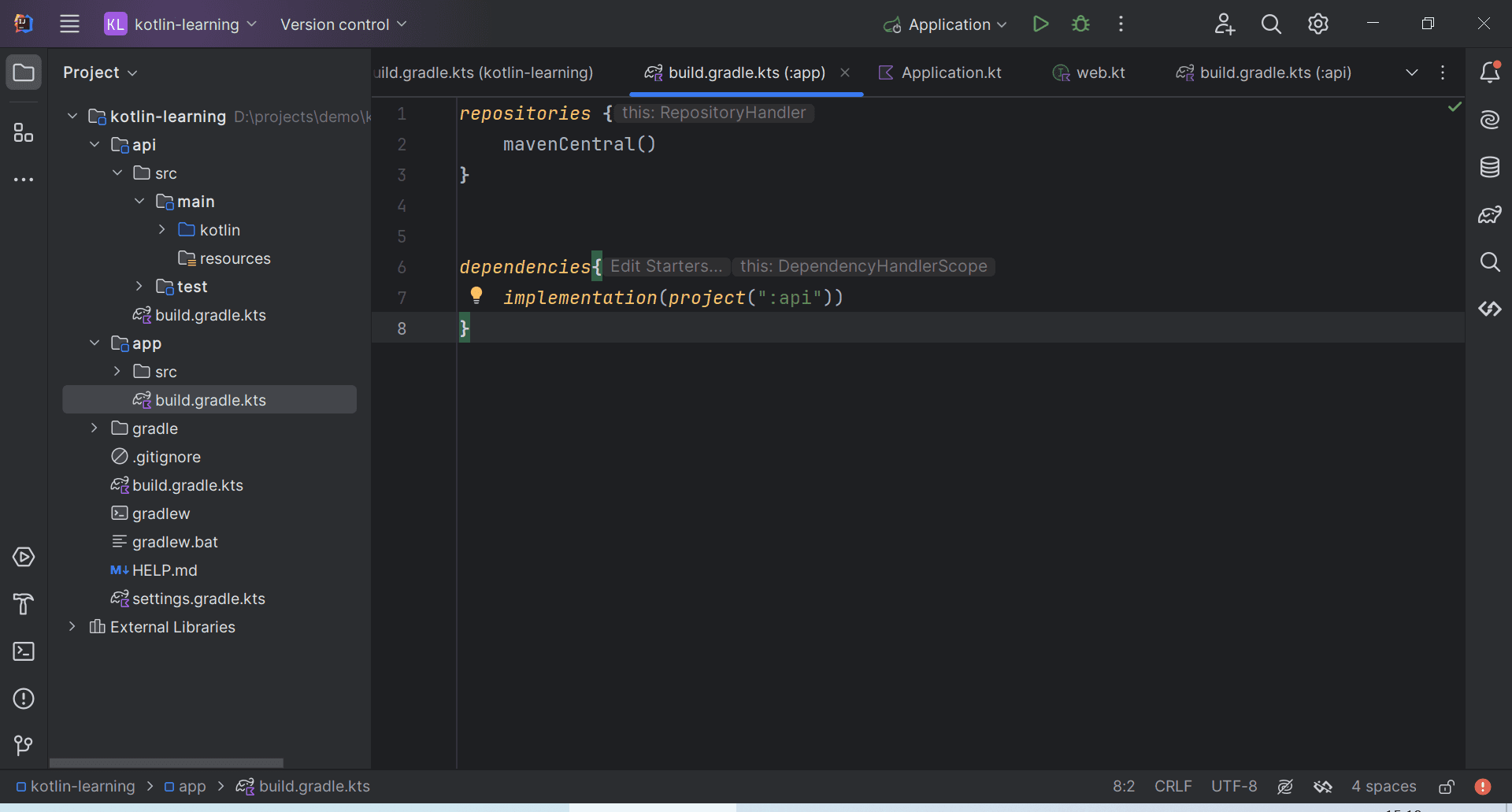This screenshot has height=812, width=1512.
Task: Collapse the api module folder
Action: (94, 145)
